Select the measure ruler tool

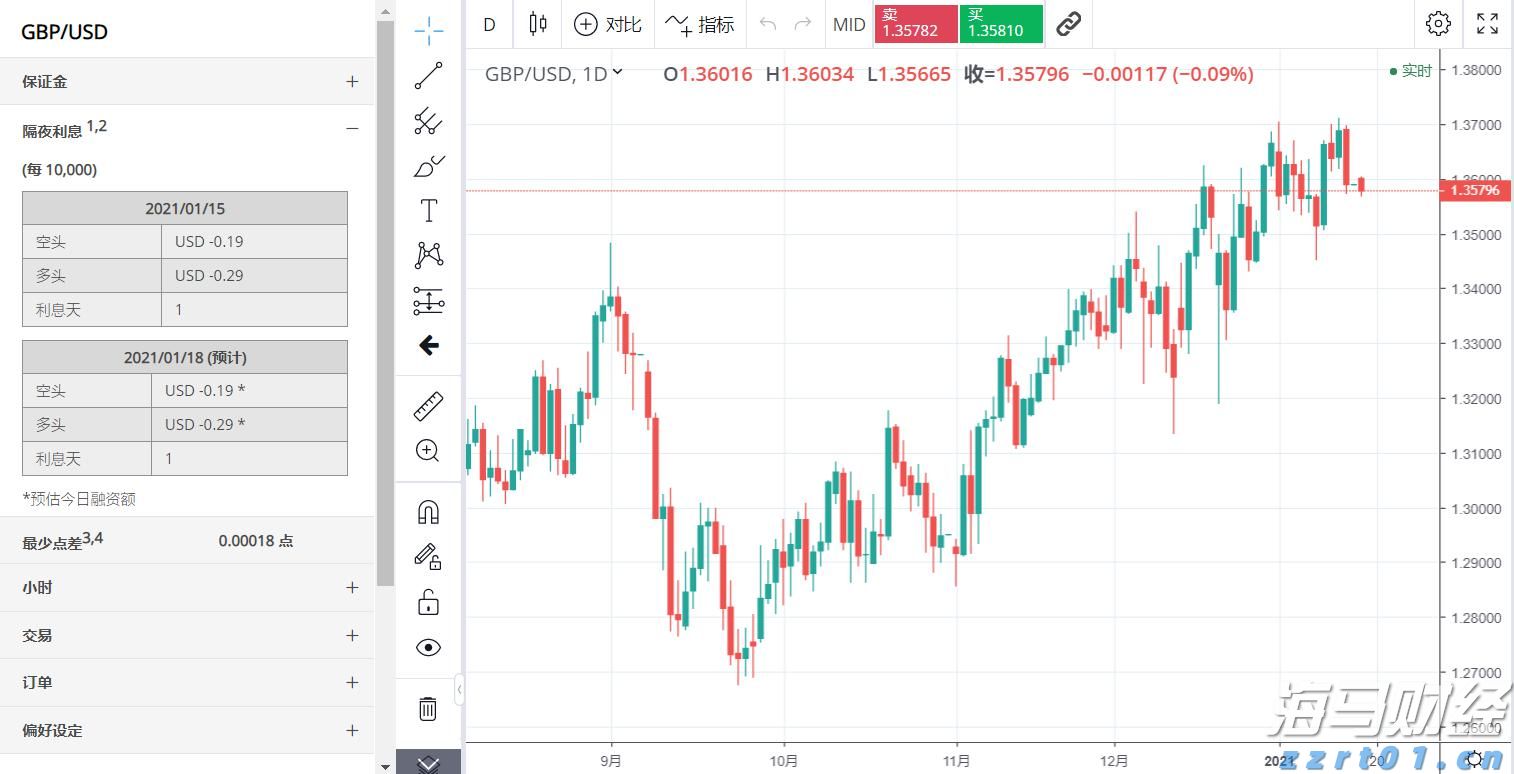pos(428,405)
